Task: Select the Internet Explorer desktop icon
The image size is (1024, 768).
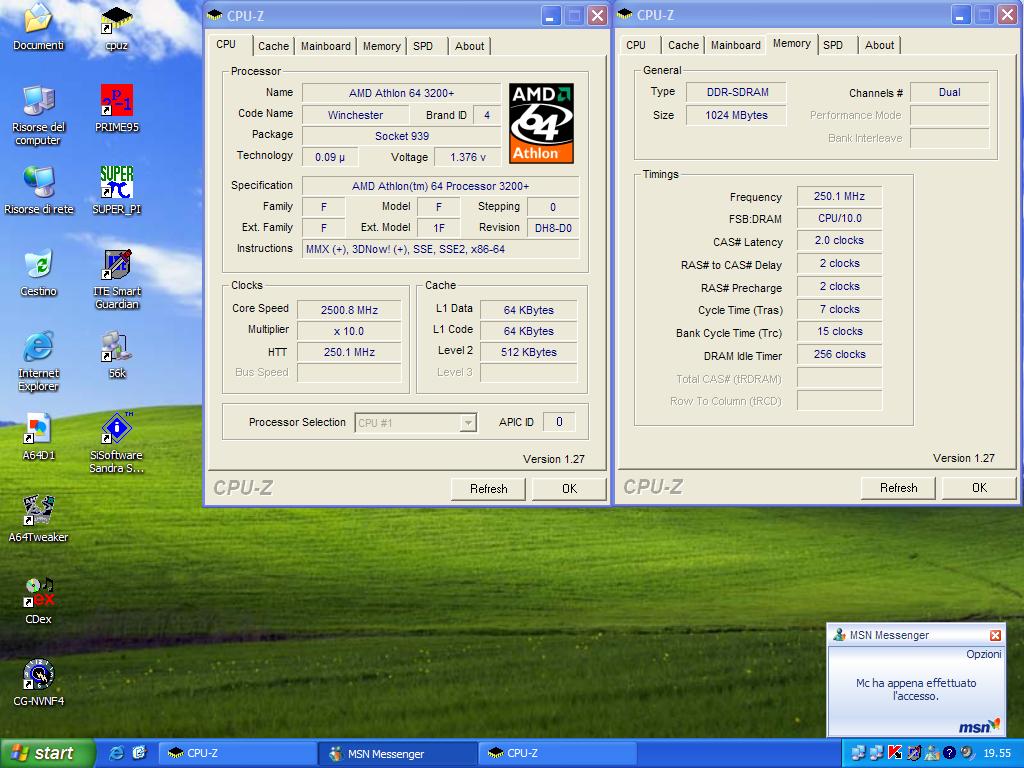Action: click(39, 360)
